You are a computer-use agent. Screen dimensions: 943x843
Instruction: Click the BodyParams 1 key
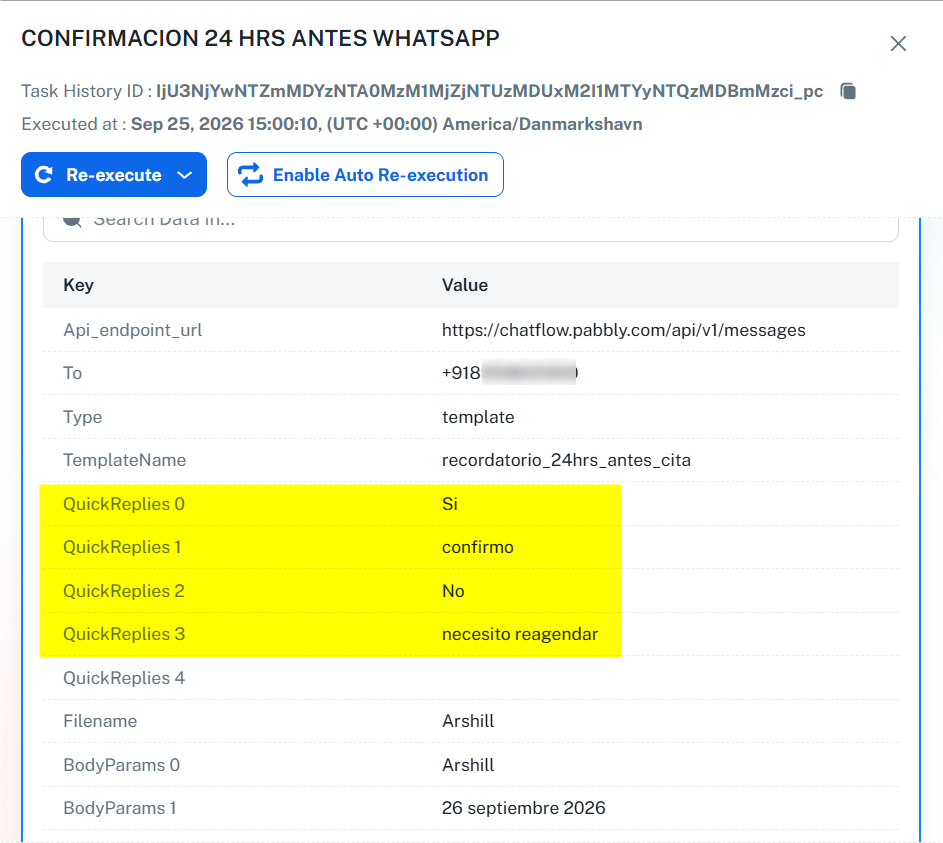(x=120, y=808)
